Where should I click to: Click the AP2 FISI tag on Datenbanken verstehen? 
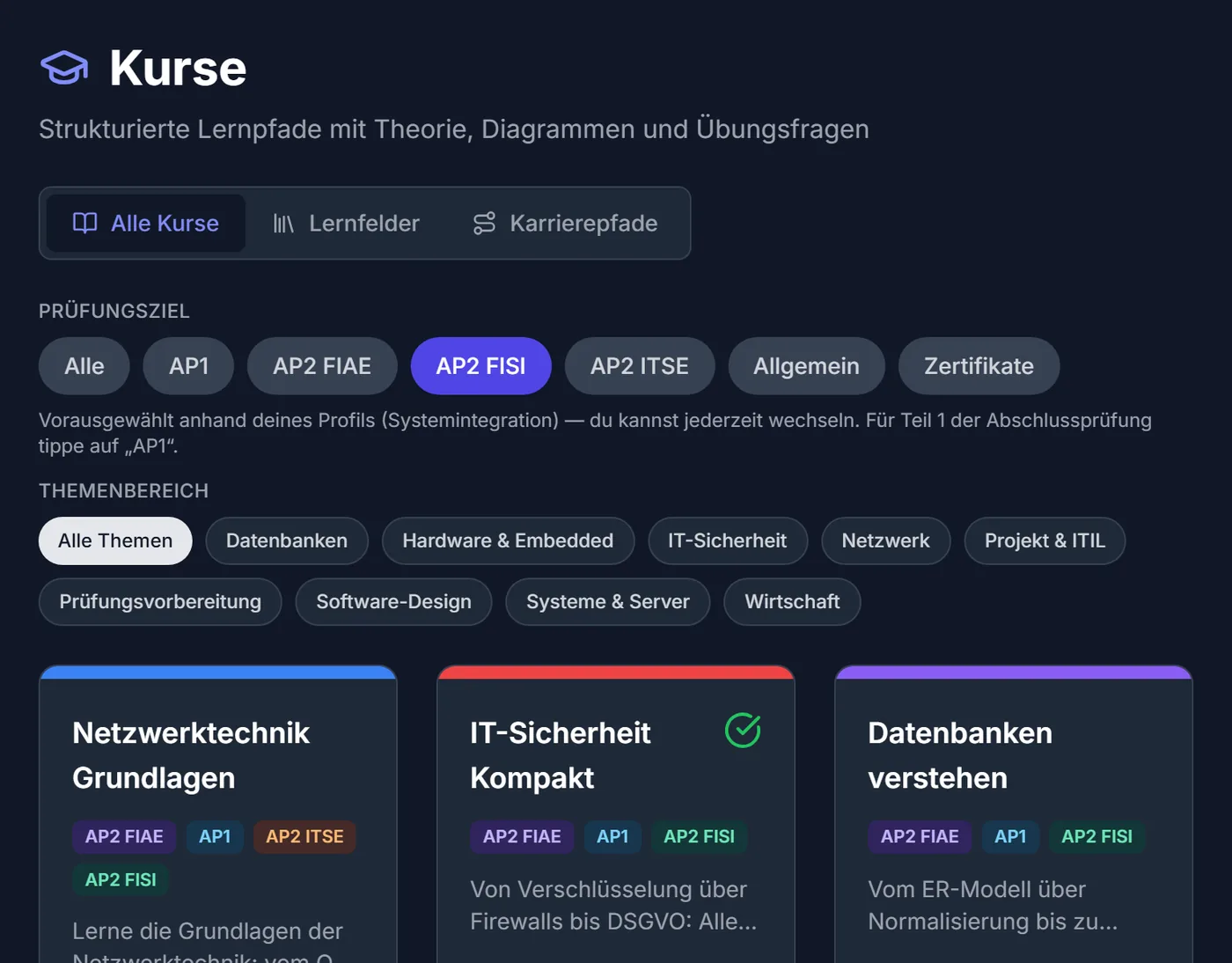(1097, 836)
